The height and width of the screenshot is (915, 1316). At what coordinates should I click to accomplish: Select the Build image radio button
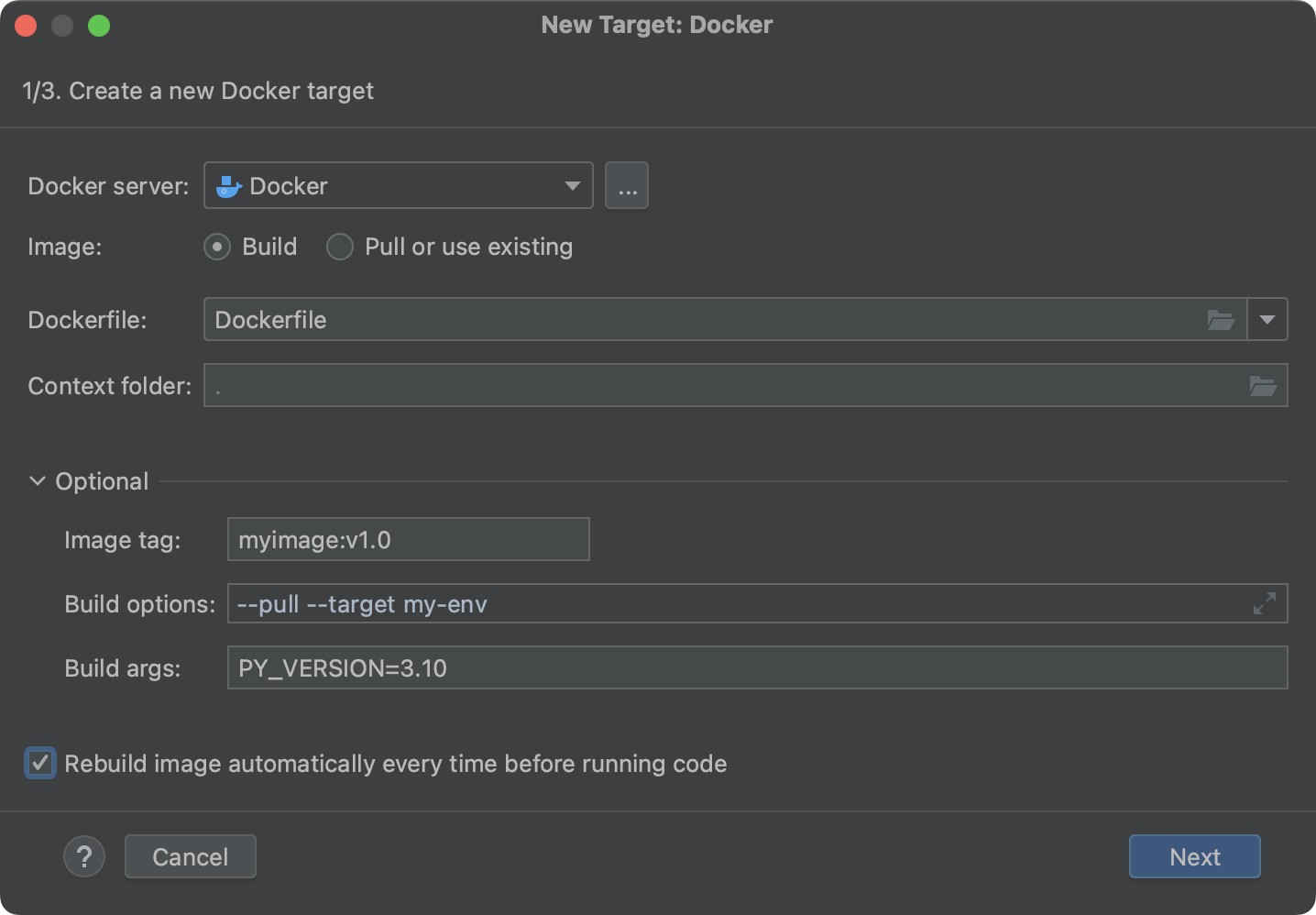click(x=217, y=248)
